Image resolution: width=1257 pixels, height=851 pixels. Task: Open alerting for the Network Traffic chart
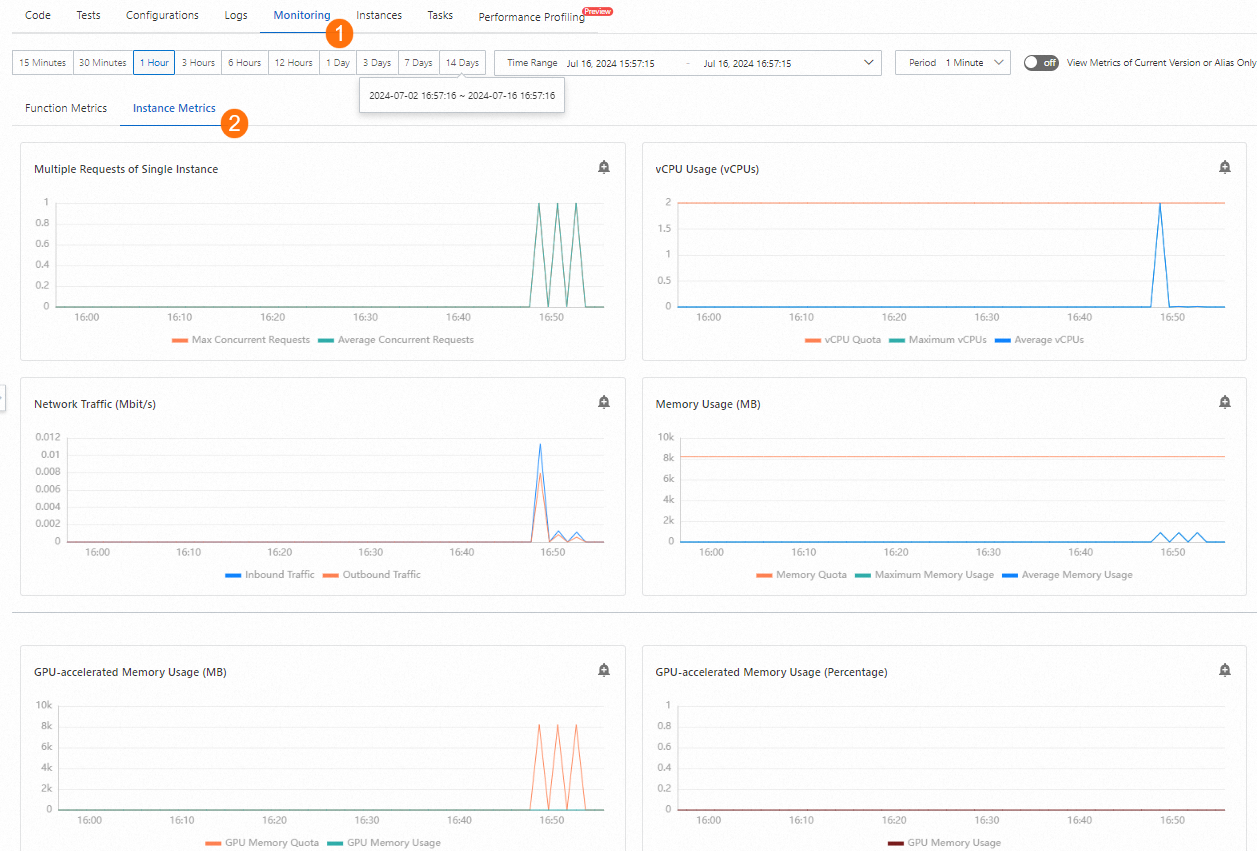(604, 402)
